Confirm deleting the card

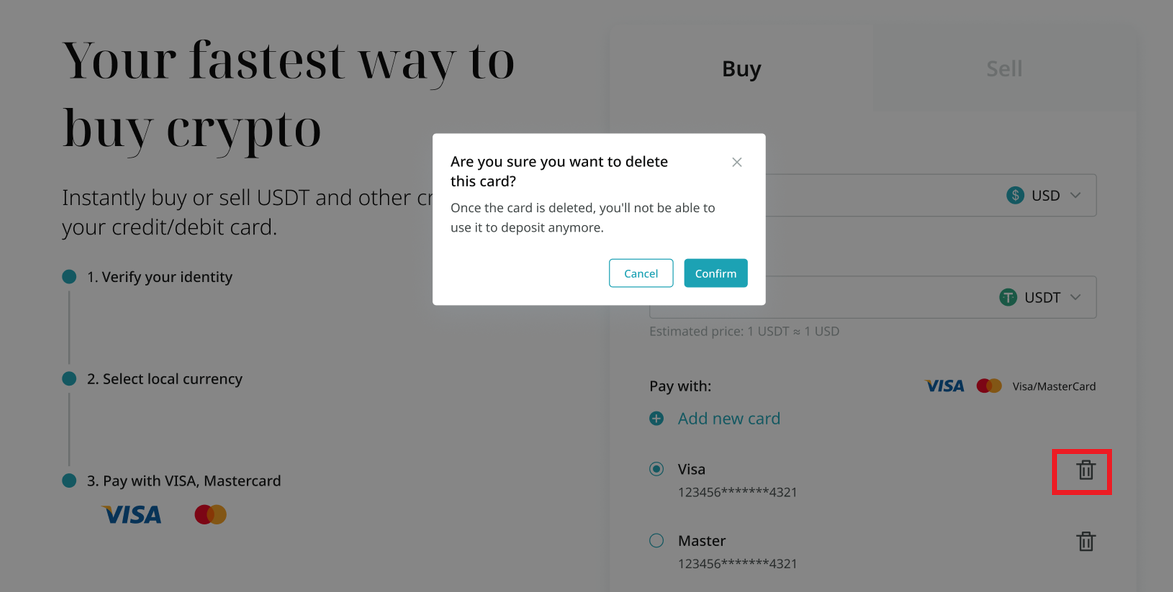[715, 273]
